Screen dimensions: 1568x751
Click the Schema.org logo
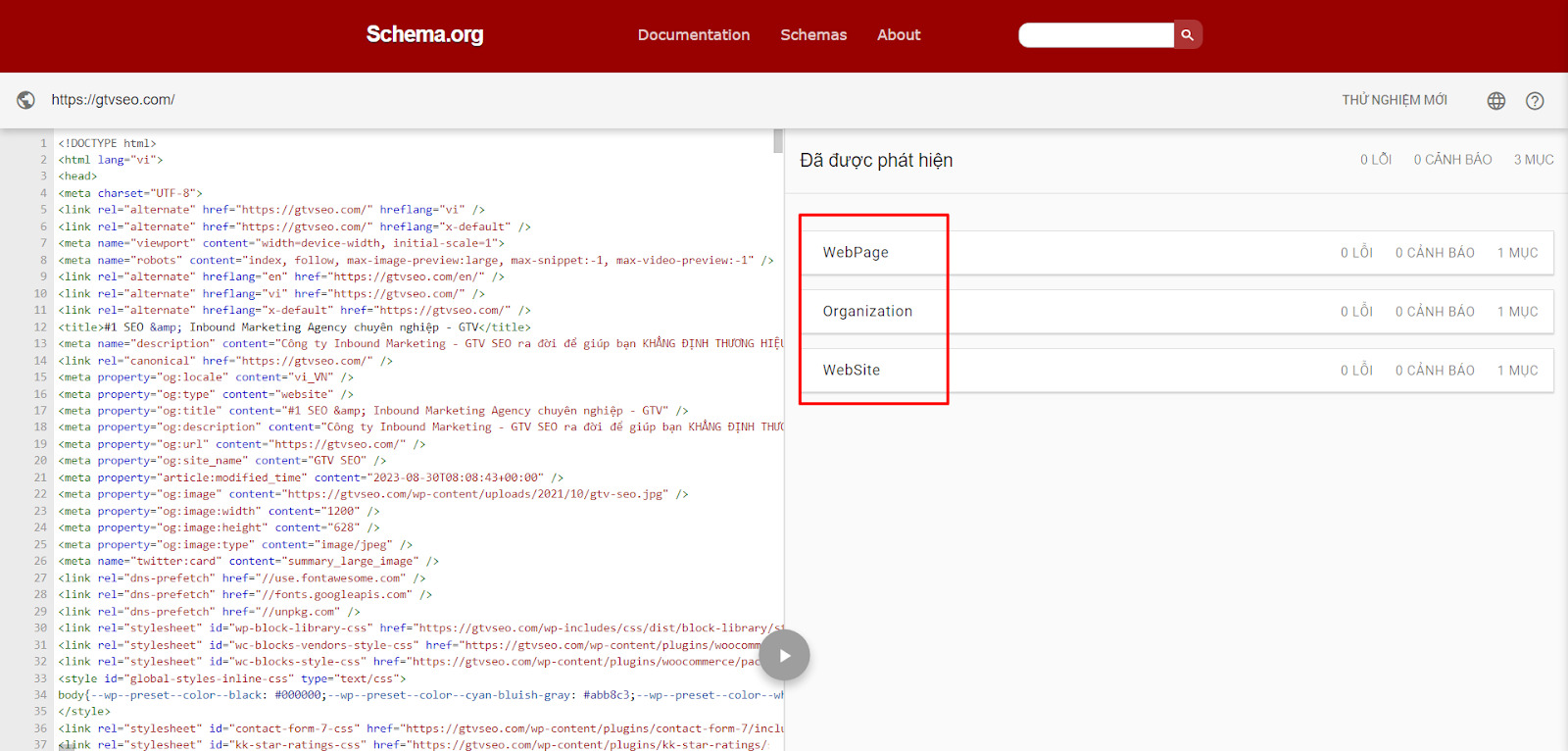pyautogui.click(x=424, y=35)
